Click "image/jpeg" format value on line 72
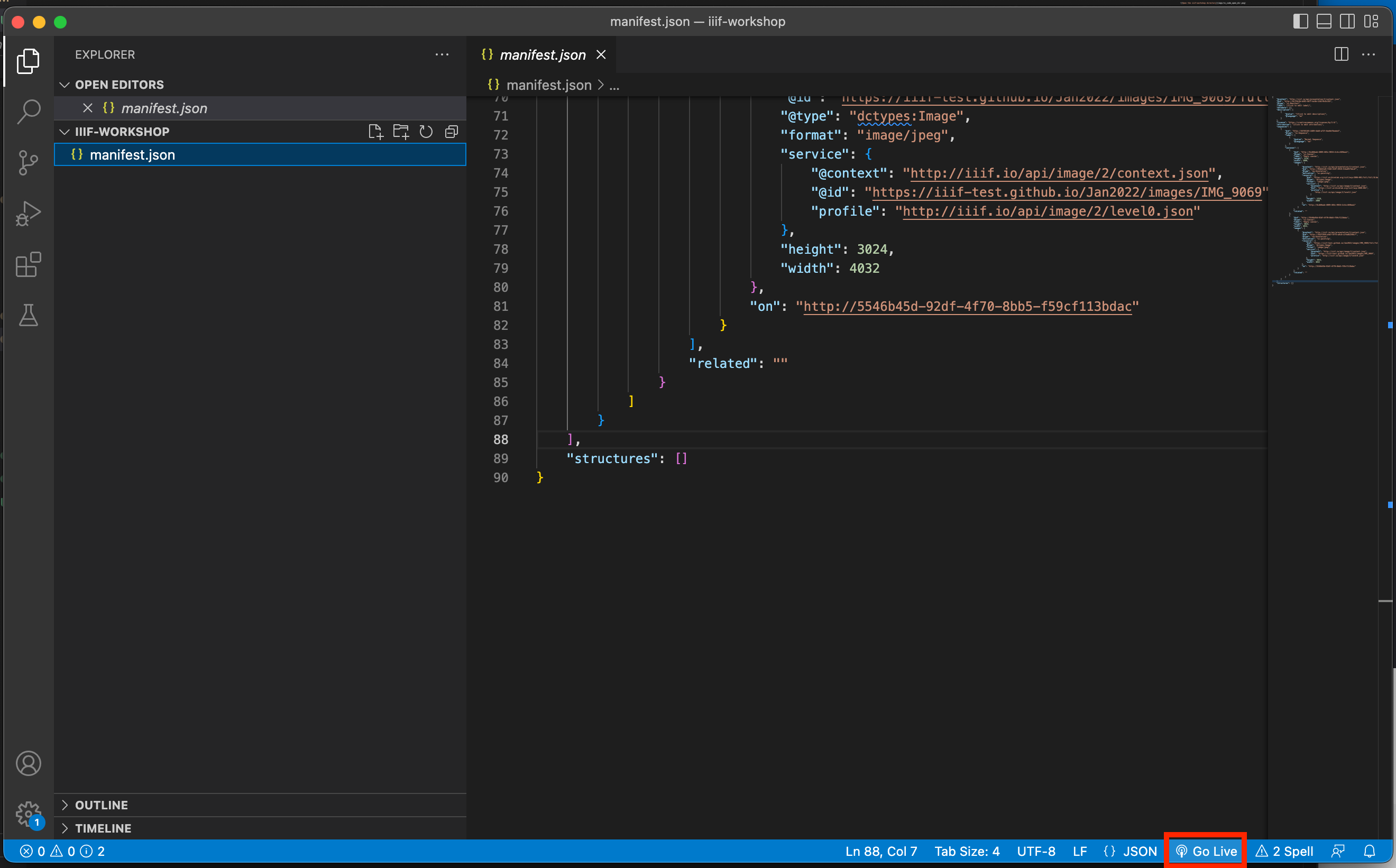This screenshot has width=1396, height=868. 902,135
